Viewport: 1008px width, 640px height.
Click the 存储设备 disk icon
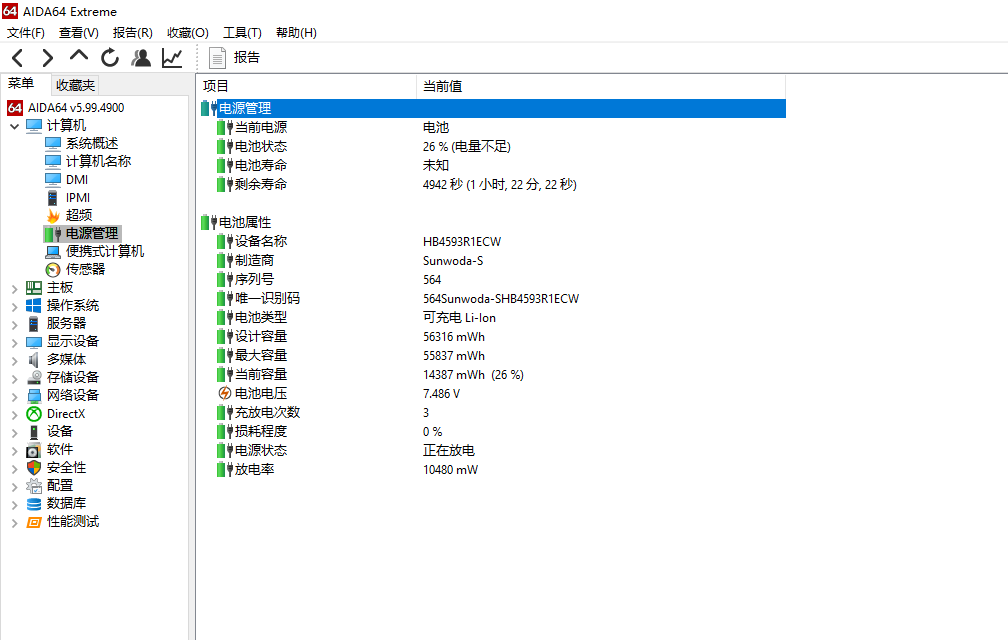(33, 378)
